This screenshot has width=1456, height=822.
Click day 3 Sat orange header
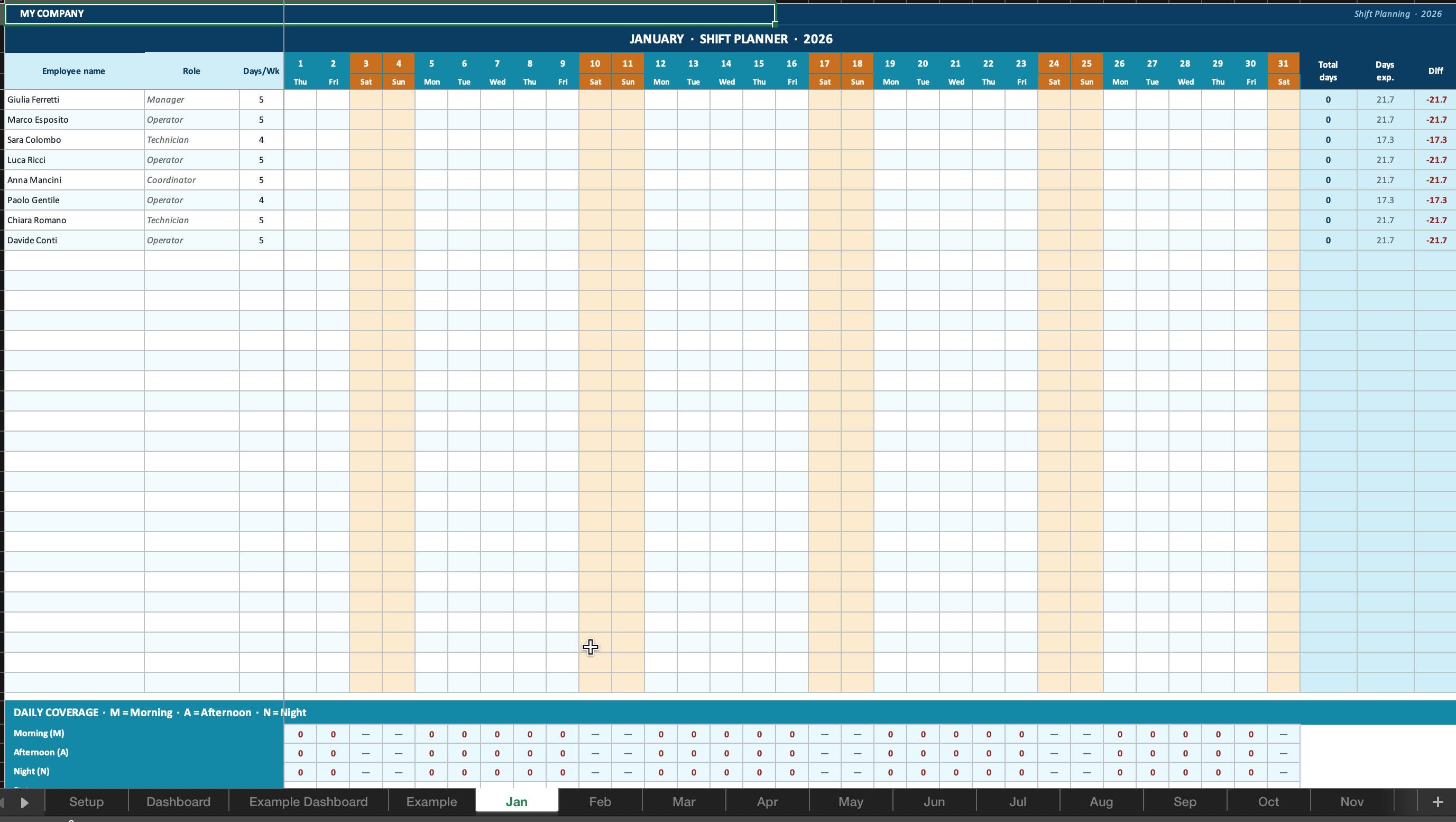click(x=366, y=71)
